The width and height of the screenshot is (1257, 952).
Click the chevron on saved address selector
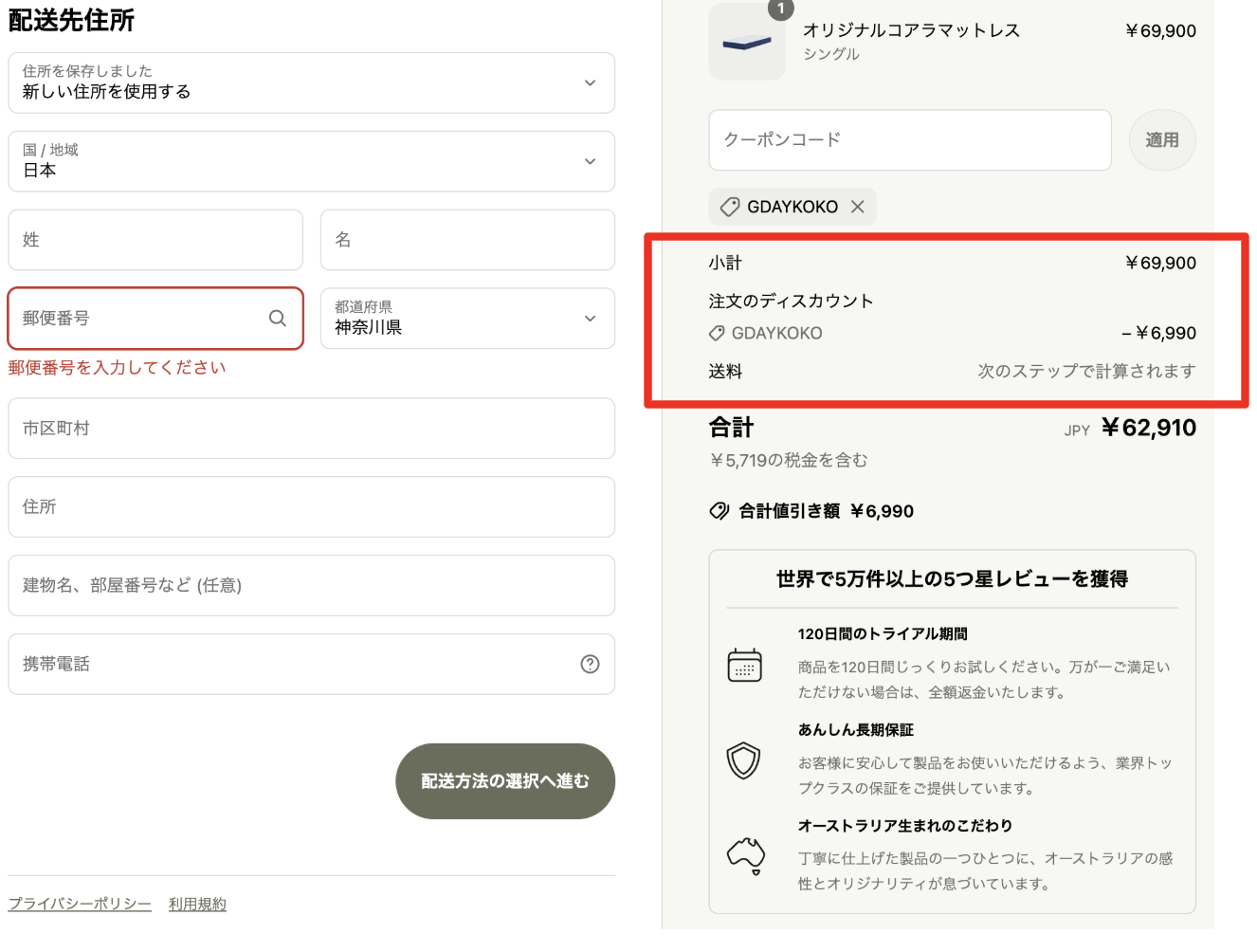pos(590,83)
